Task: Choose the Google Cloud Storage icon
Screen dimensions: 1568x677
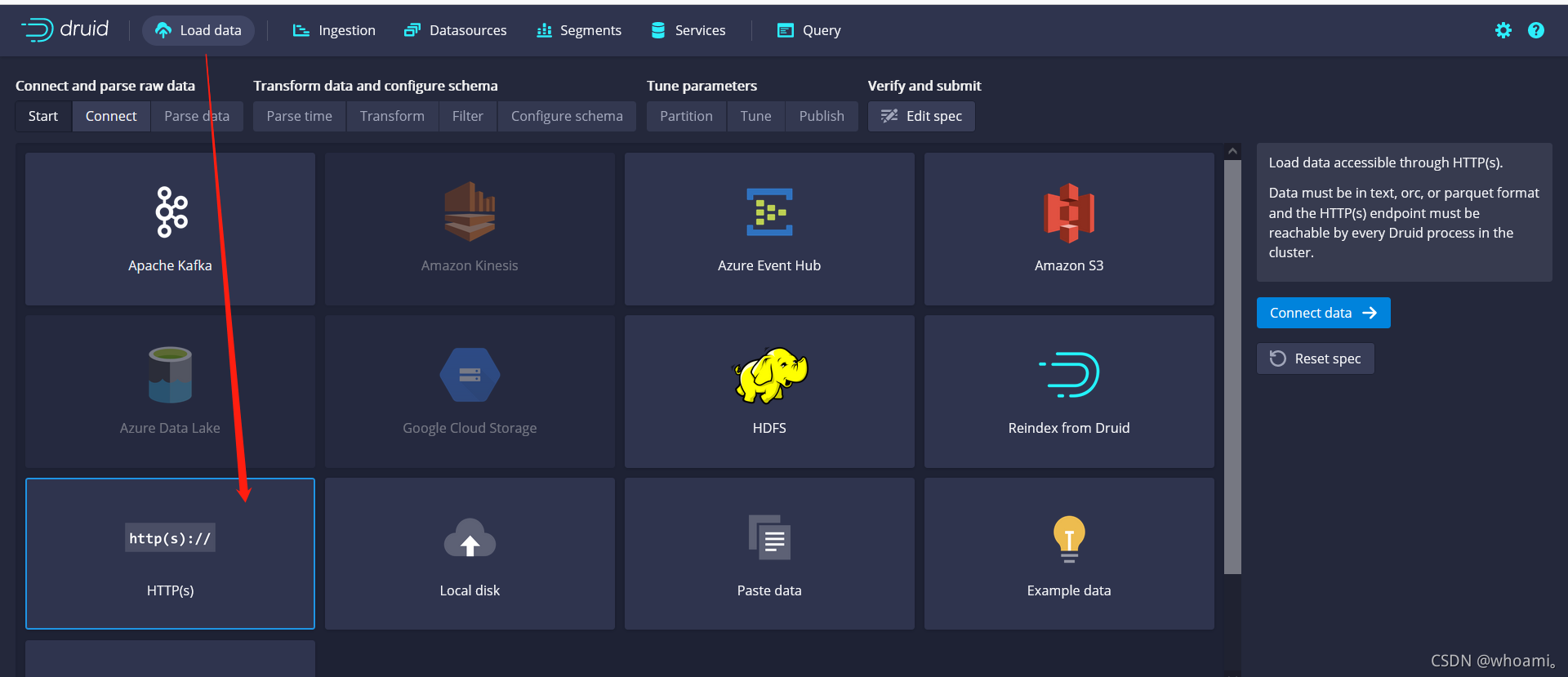Action: pyautogui.click(x=470, y=375)
